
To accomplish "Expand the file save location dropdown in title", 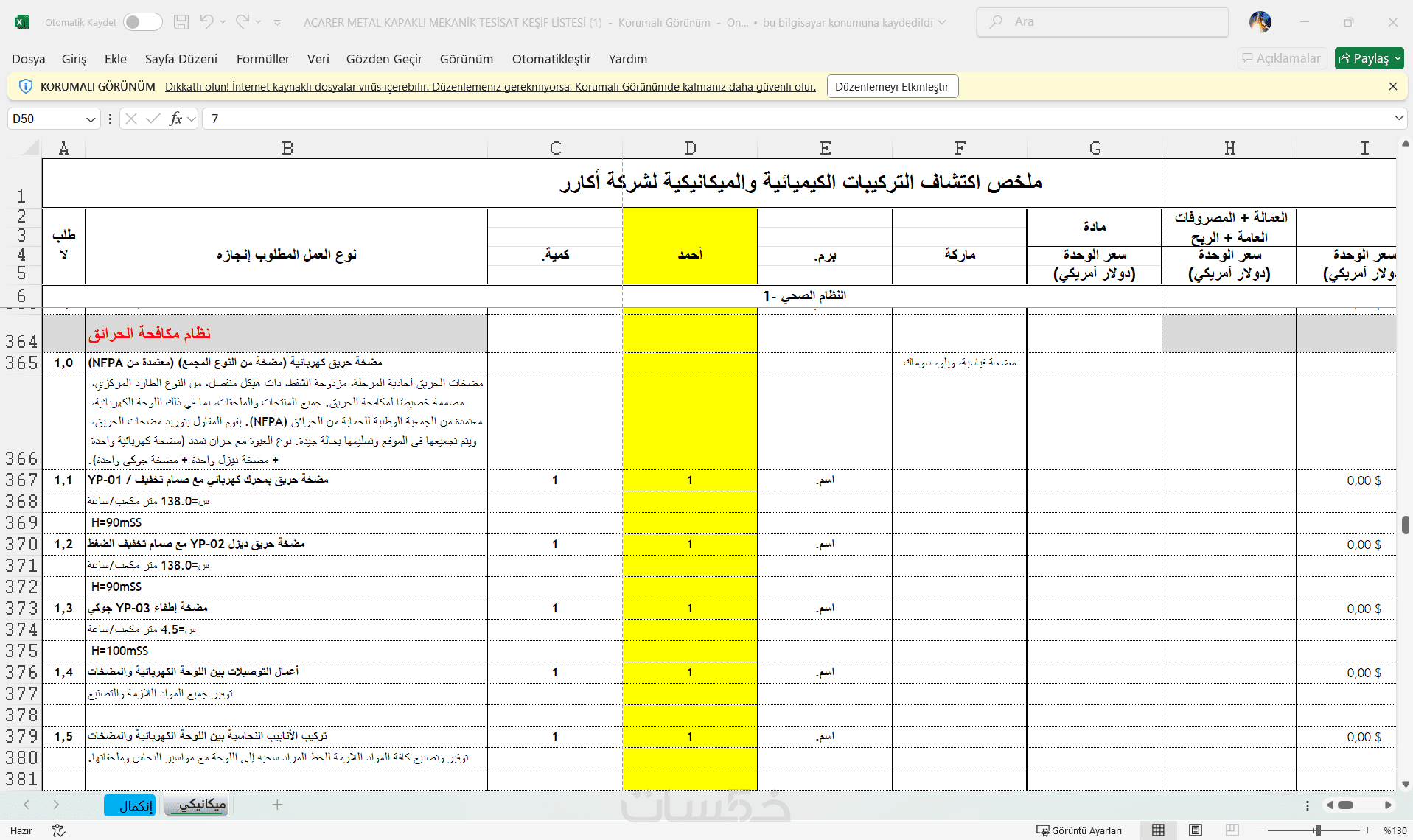I will [942, 22].
